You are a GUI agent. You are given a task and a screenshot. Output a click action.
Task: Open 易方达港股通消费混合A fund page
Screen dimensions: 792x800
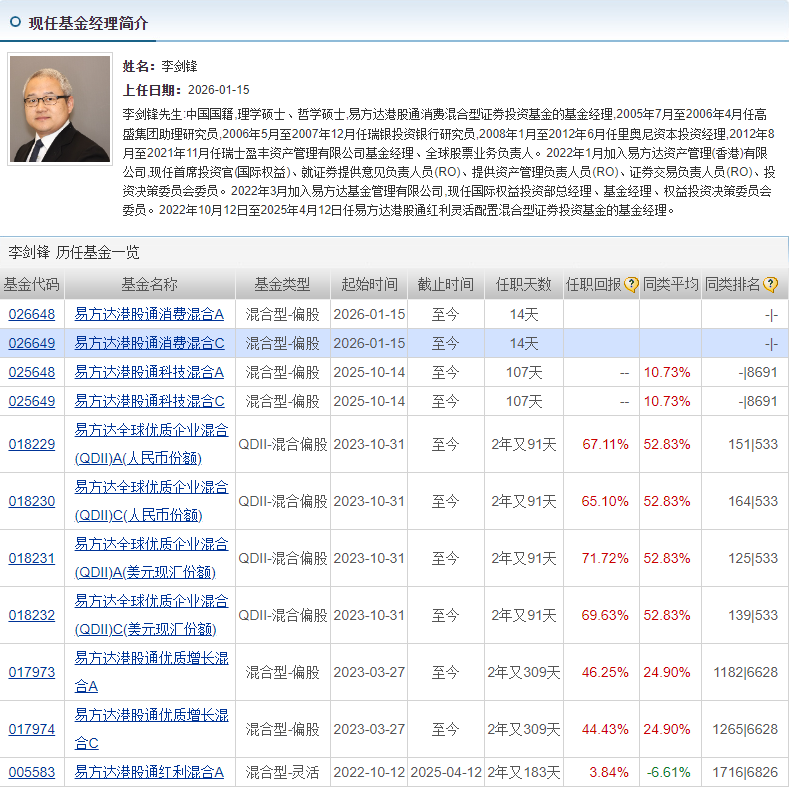tap(149, 314)
